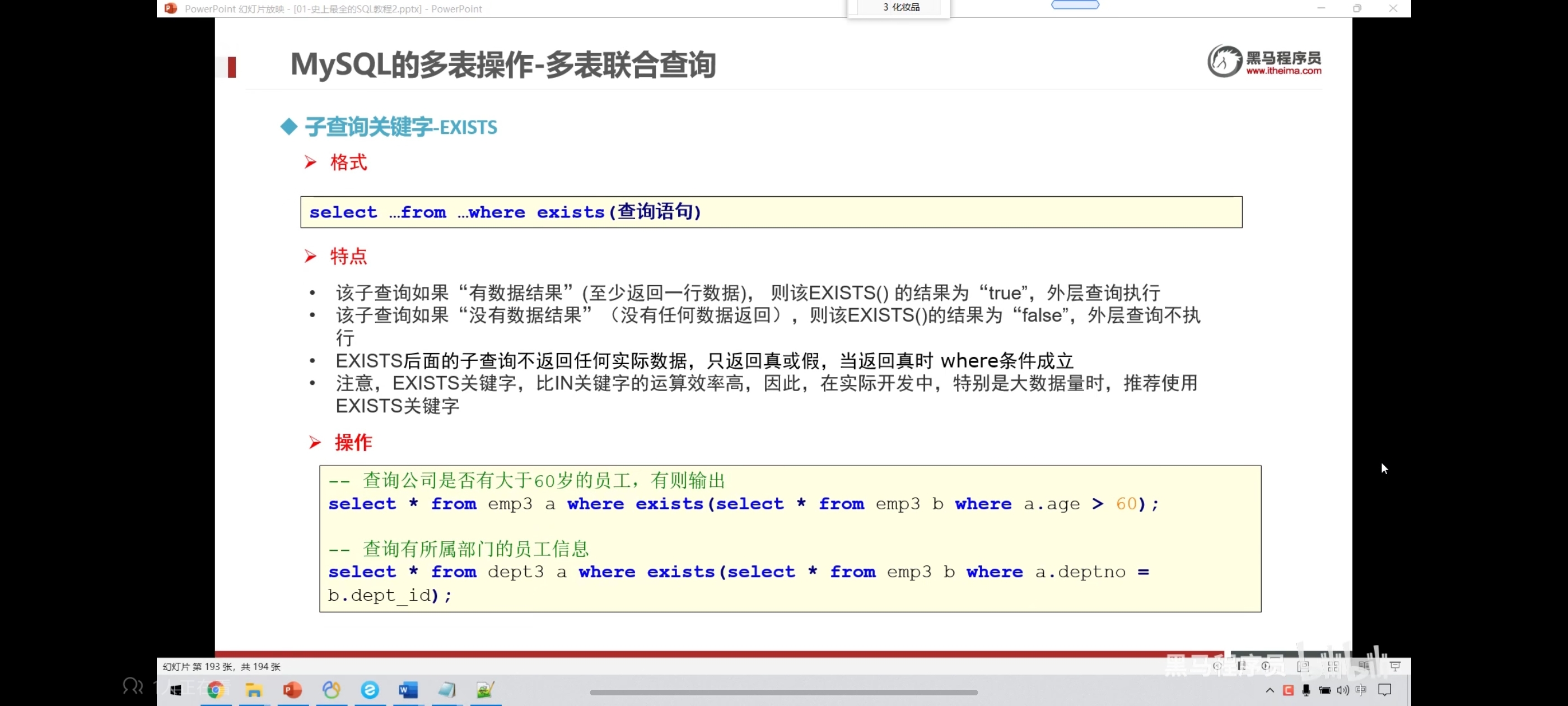This screenshot has width=1568, height=706.
Task: Click slide counter text in status bar
Action: pos(222,667)
